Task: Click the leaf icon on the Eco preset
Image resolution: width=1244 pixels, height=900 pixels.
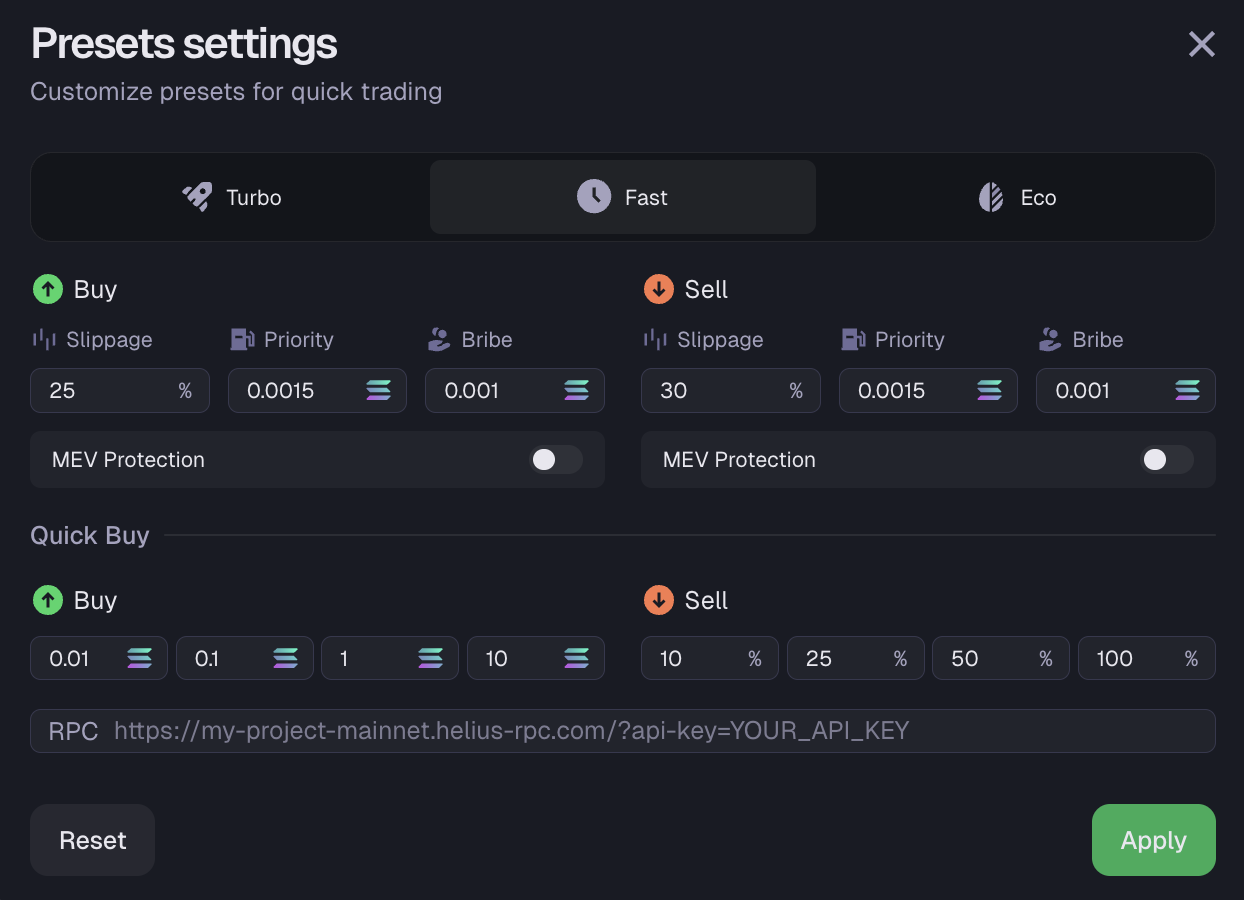Action: tap(991, 197)
